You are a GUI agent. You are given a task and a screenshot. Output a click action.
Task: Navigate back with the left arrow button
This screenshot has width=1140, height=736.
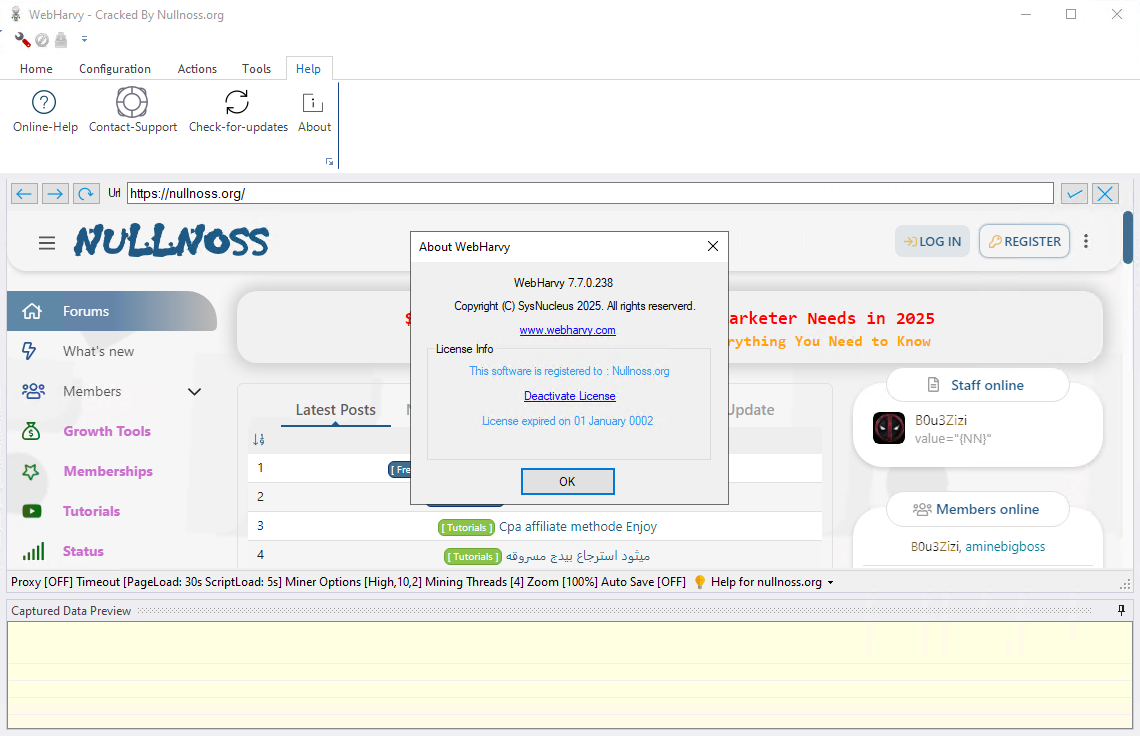[24, 193]
